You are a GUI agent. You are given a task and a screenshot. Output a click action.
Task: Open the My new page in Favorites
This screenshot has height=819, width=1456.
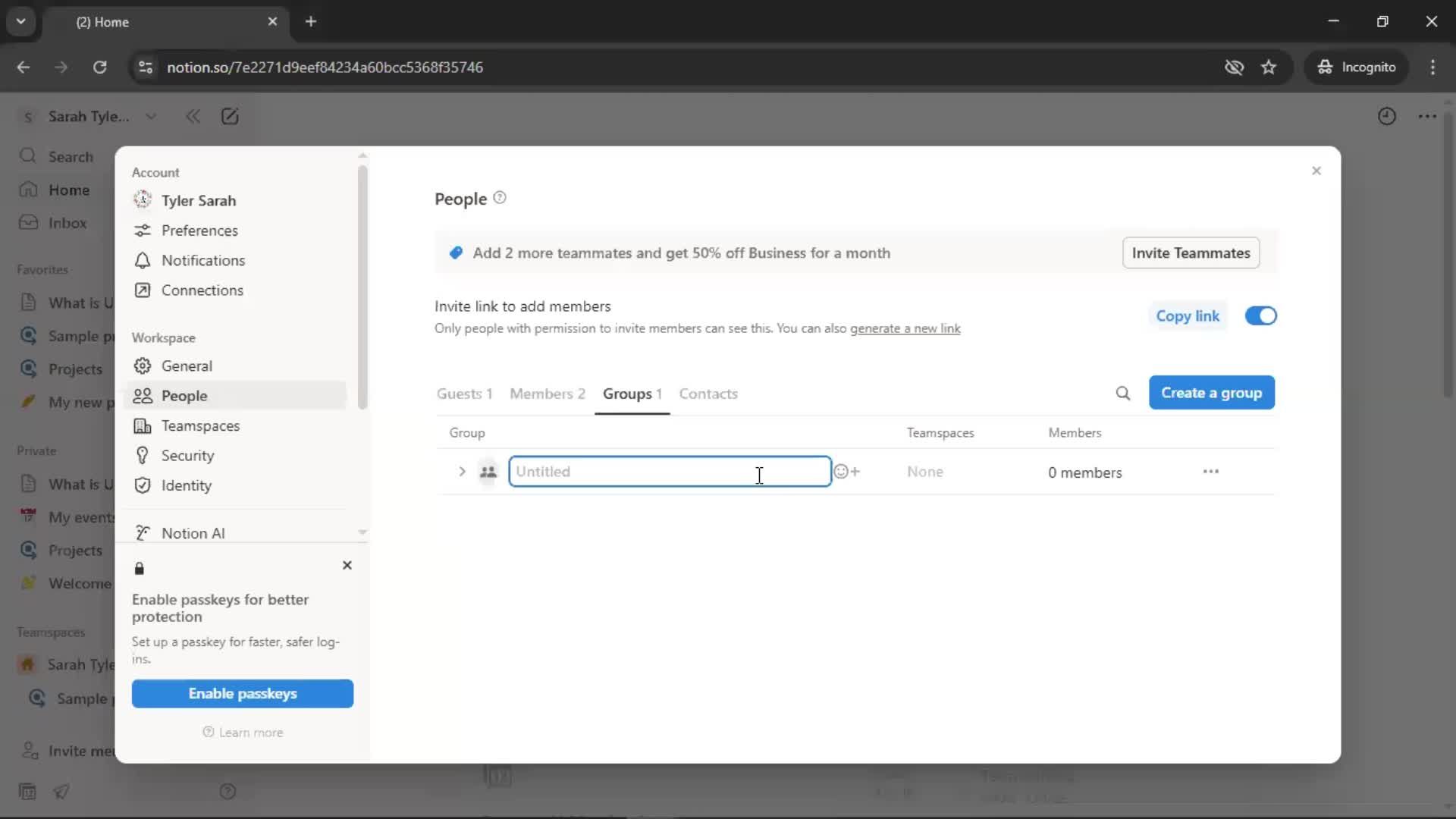point(65,402)
